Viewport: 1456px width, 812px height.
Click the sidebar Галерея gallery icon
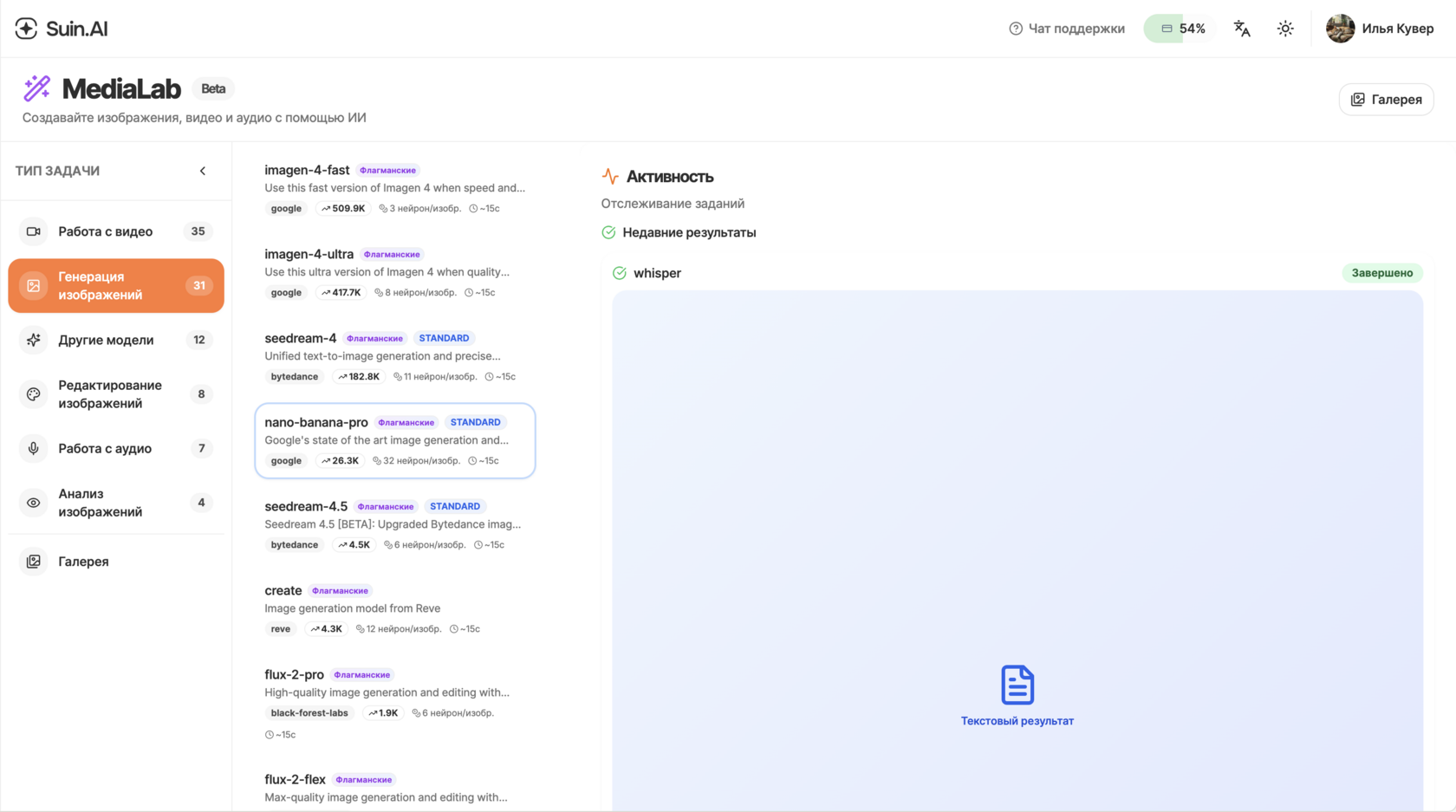(x=34, y=562)
